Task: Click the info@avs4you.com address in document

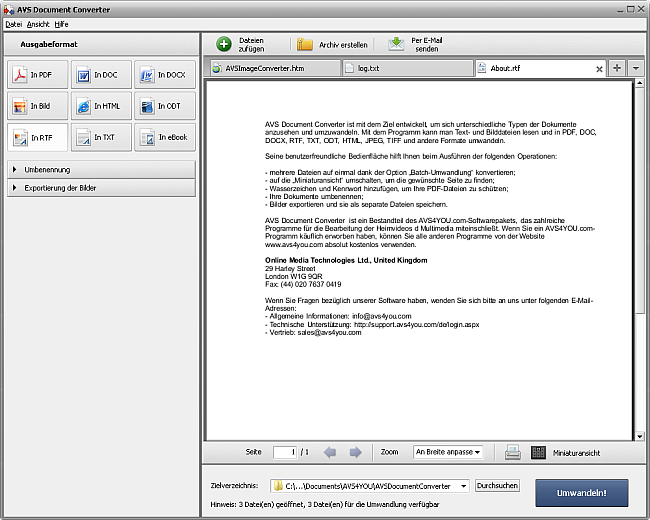Action: [381, 316]
